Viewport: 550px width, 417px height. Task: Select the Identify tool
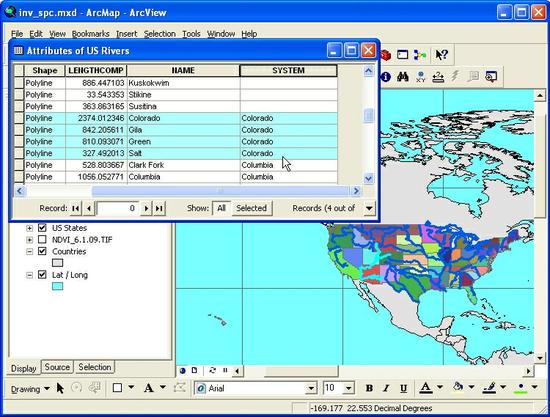386,76
